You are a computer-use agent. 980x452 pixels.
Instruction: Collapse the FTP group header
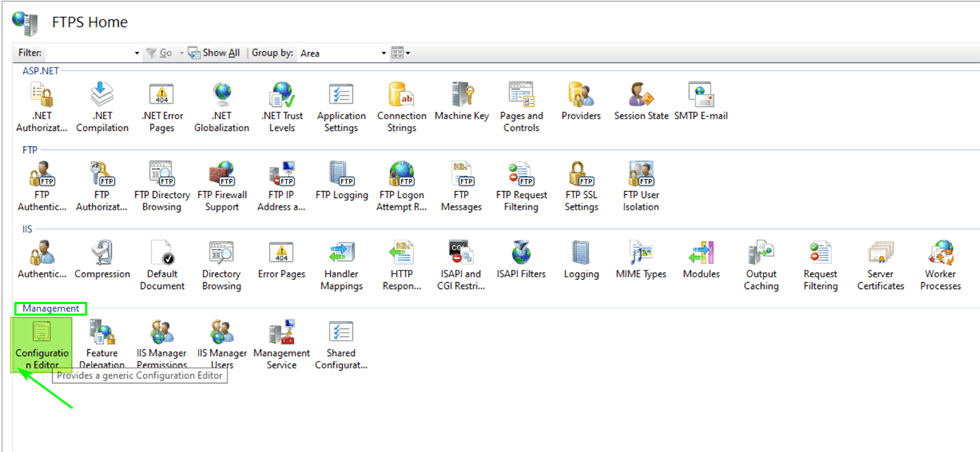pyautogui.click(x=30, y=150)
